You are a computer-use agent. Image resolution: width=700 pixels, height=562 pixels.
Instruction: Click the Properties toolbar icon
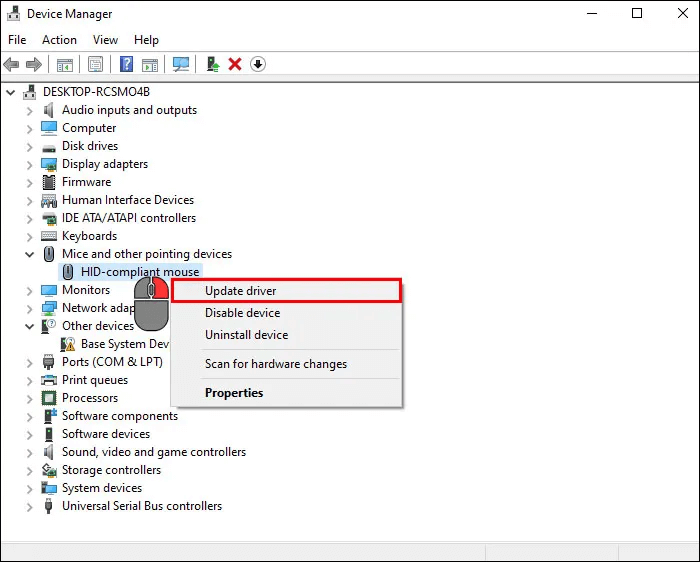[95, 64]
